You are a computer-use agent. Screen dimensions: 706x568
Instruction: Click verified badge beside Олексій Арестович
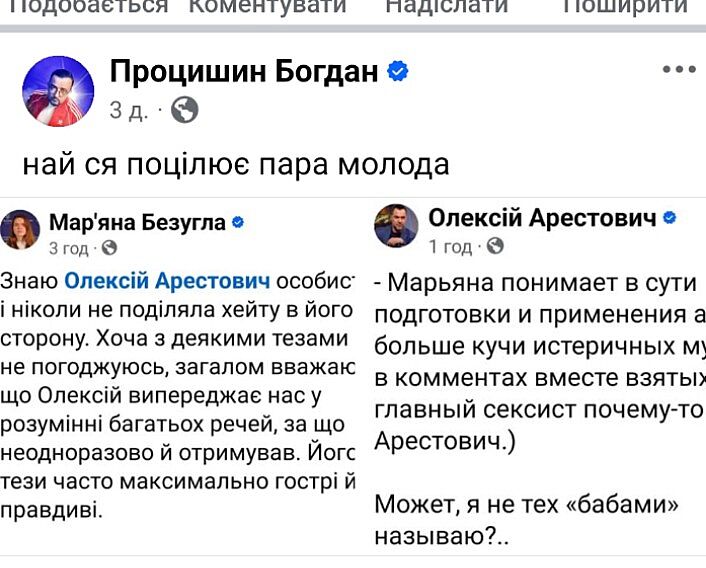(x=671, y=218)
